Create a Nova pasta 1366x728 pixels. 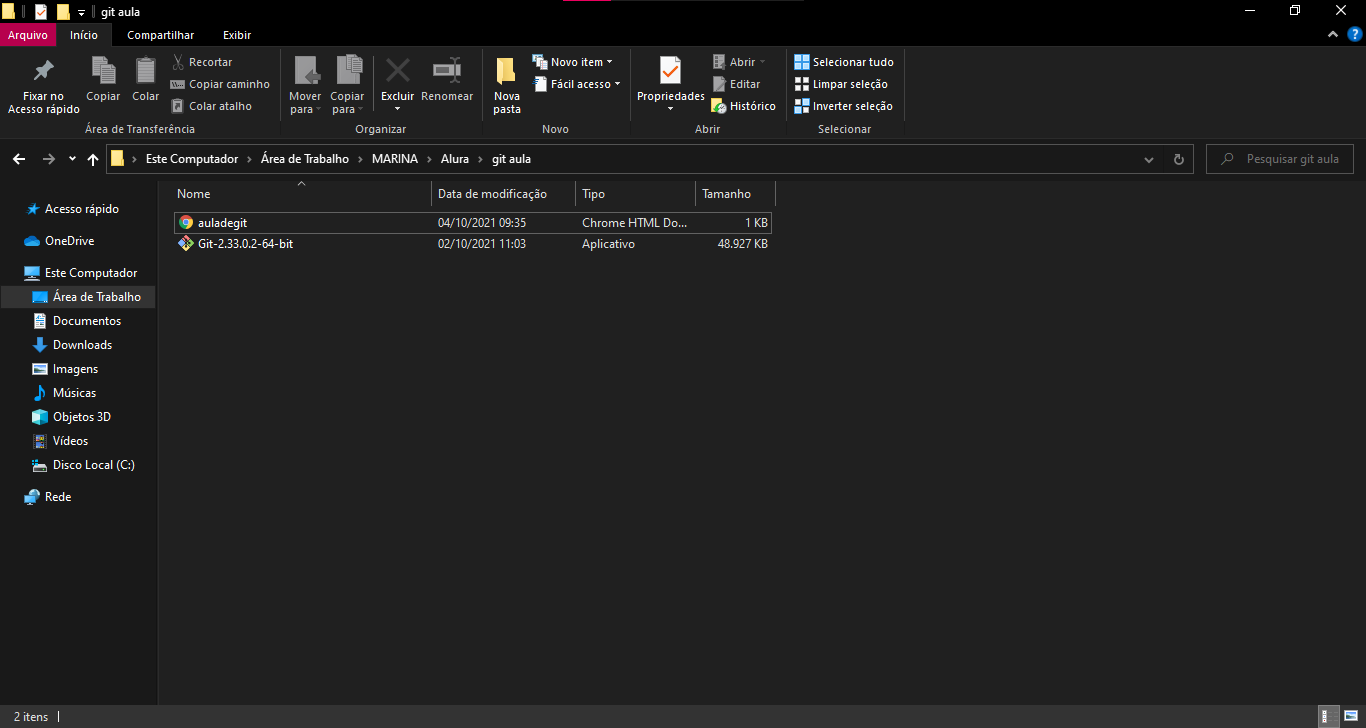point(507,85)
